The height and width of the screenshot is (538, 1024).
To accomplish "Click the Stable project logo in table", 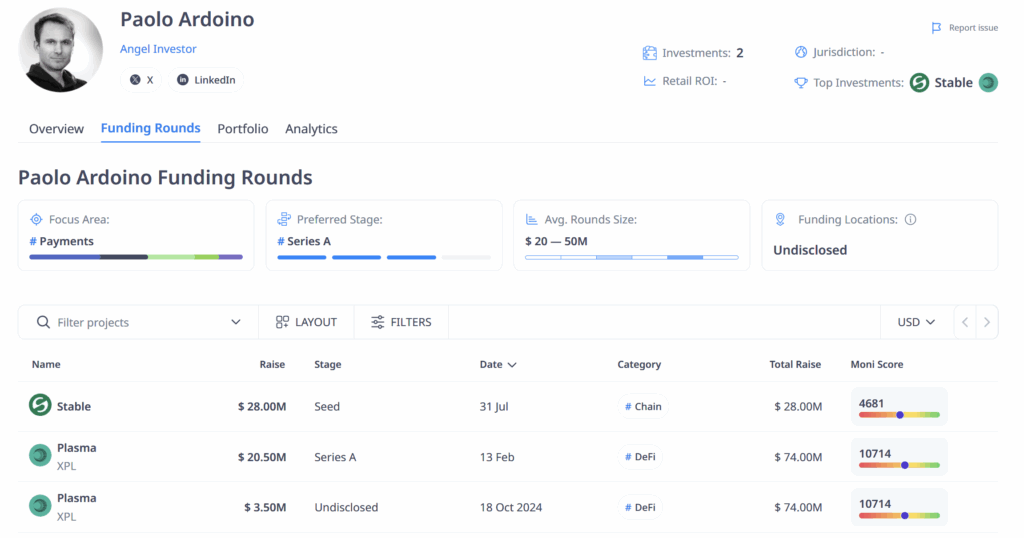I will pyautogui.click(x=40, y=405).
